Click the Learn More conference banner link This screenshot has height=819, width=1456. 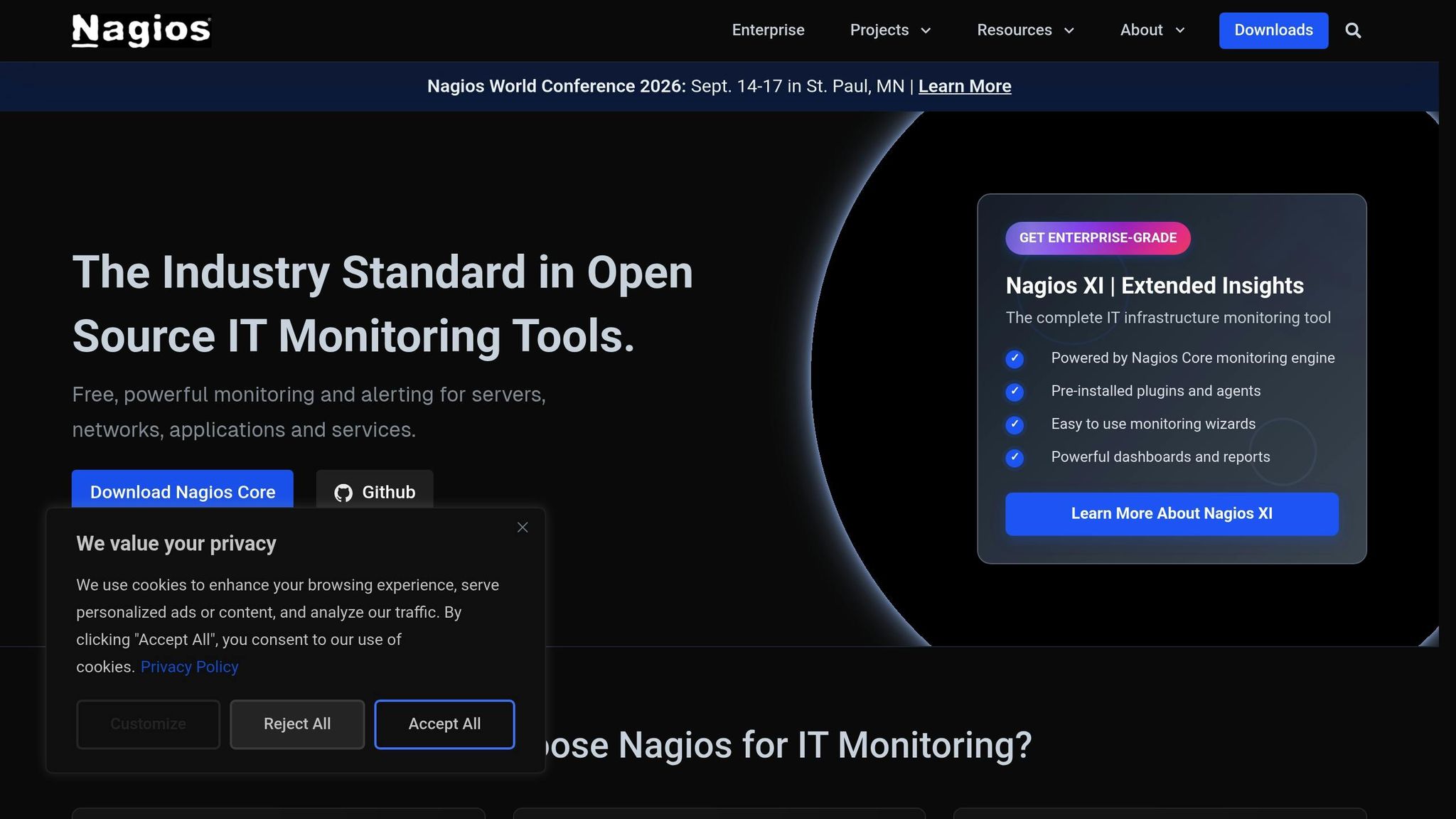[x=964, y=86]
